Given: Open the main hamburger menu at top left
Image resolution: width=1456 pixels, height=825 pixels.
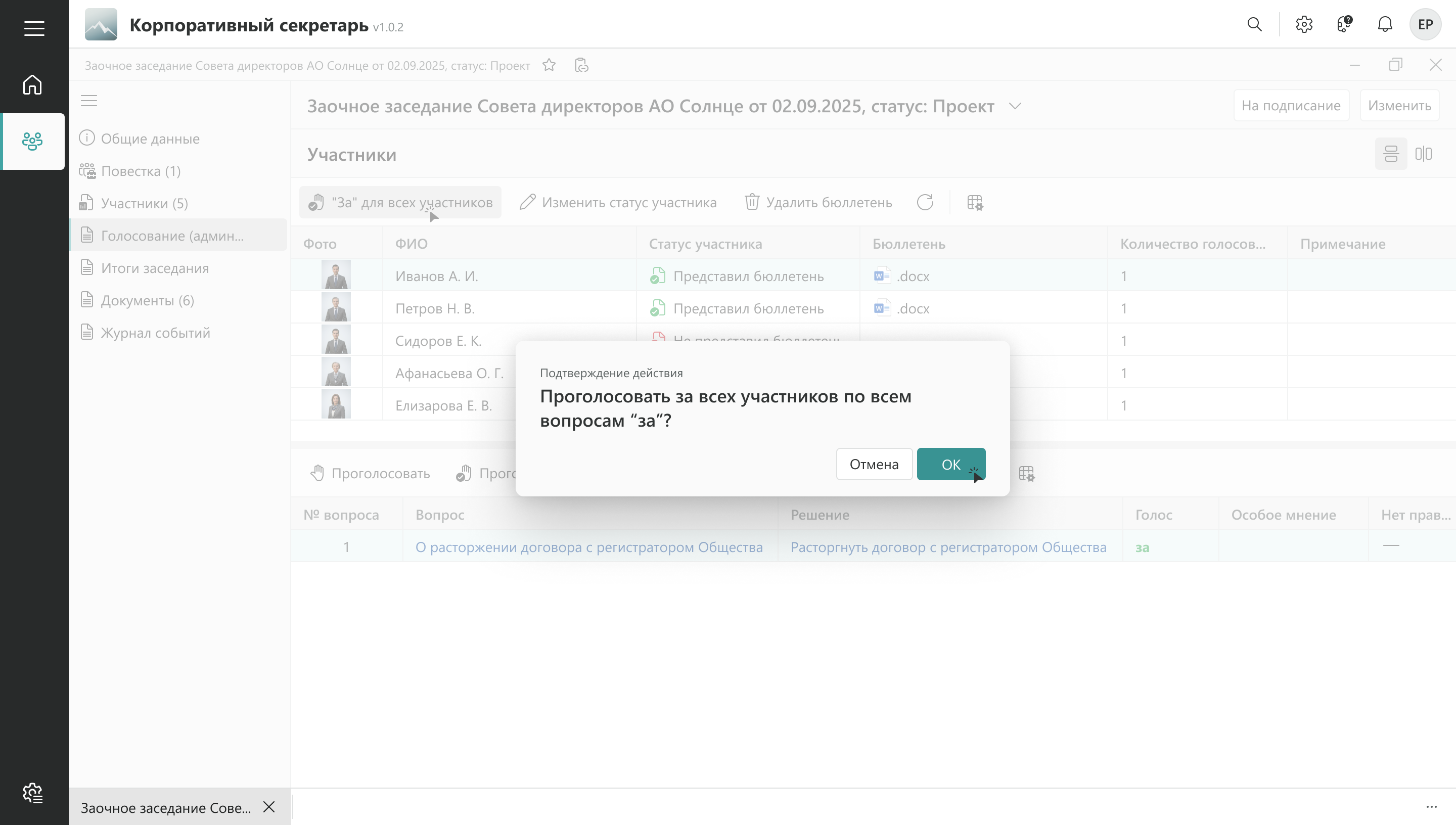Looking at the screenshot, I should (x=34, y=28).
